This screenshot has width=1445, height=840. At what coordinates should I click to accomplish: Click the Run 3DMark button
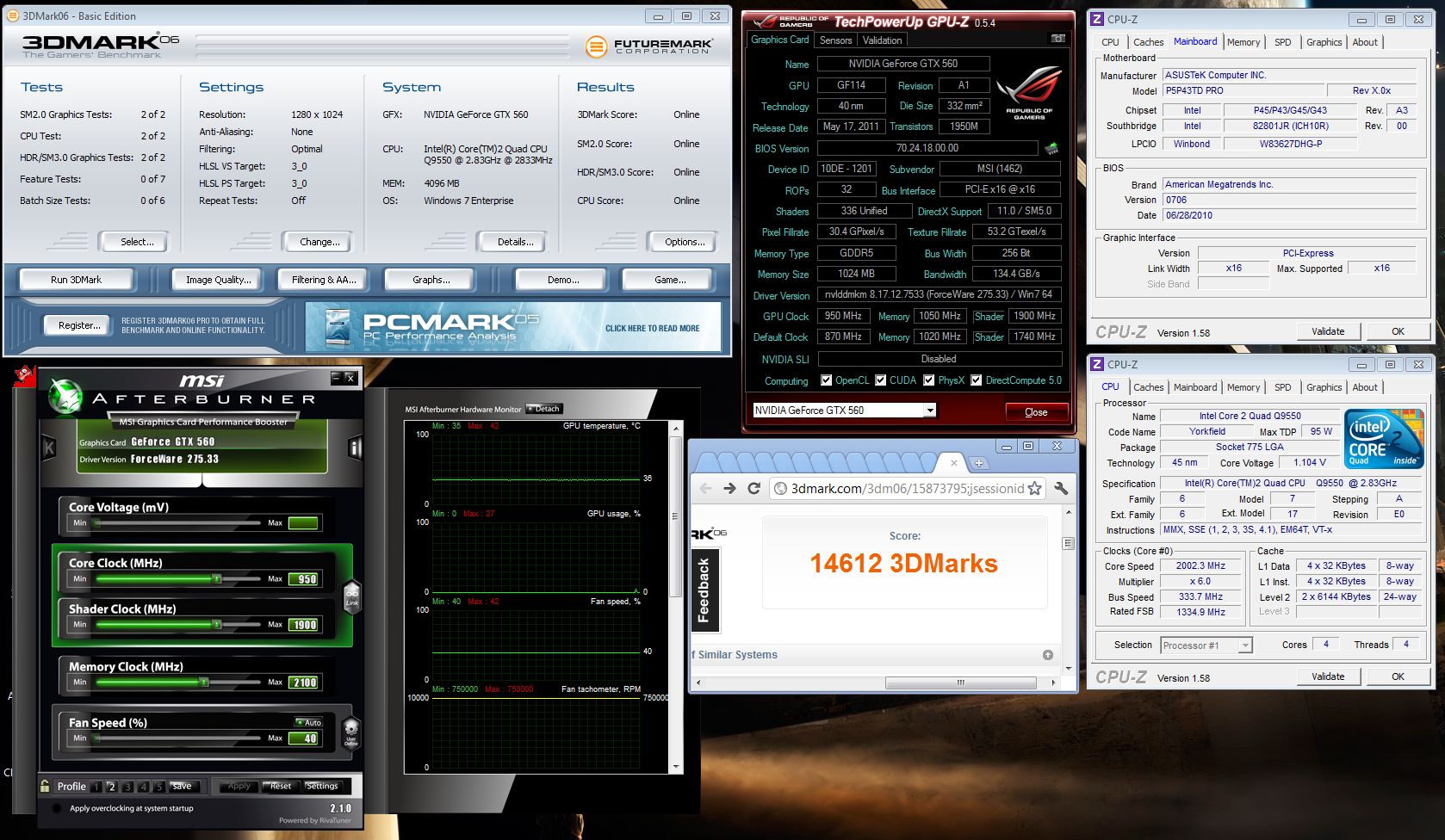(x=76, y=280)
